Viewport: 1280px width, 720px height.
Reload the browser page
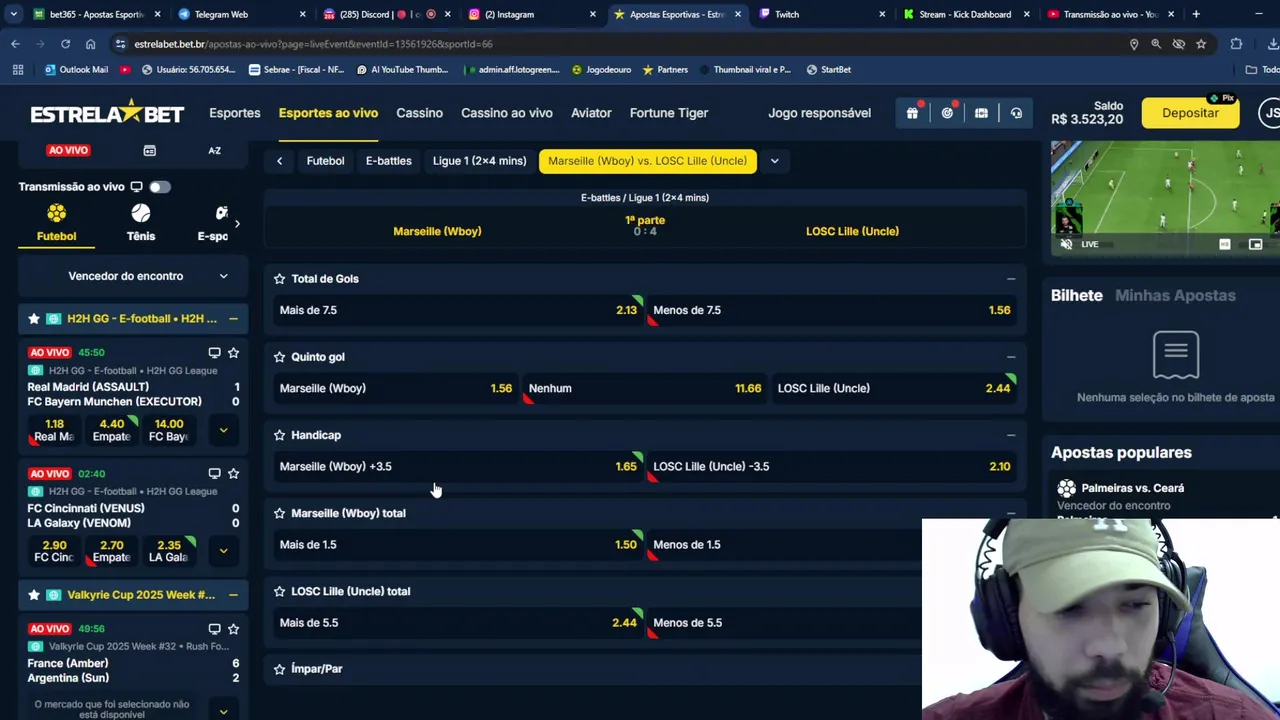click(x=65, y=44)
